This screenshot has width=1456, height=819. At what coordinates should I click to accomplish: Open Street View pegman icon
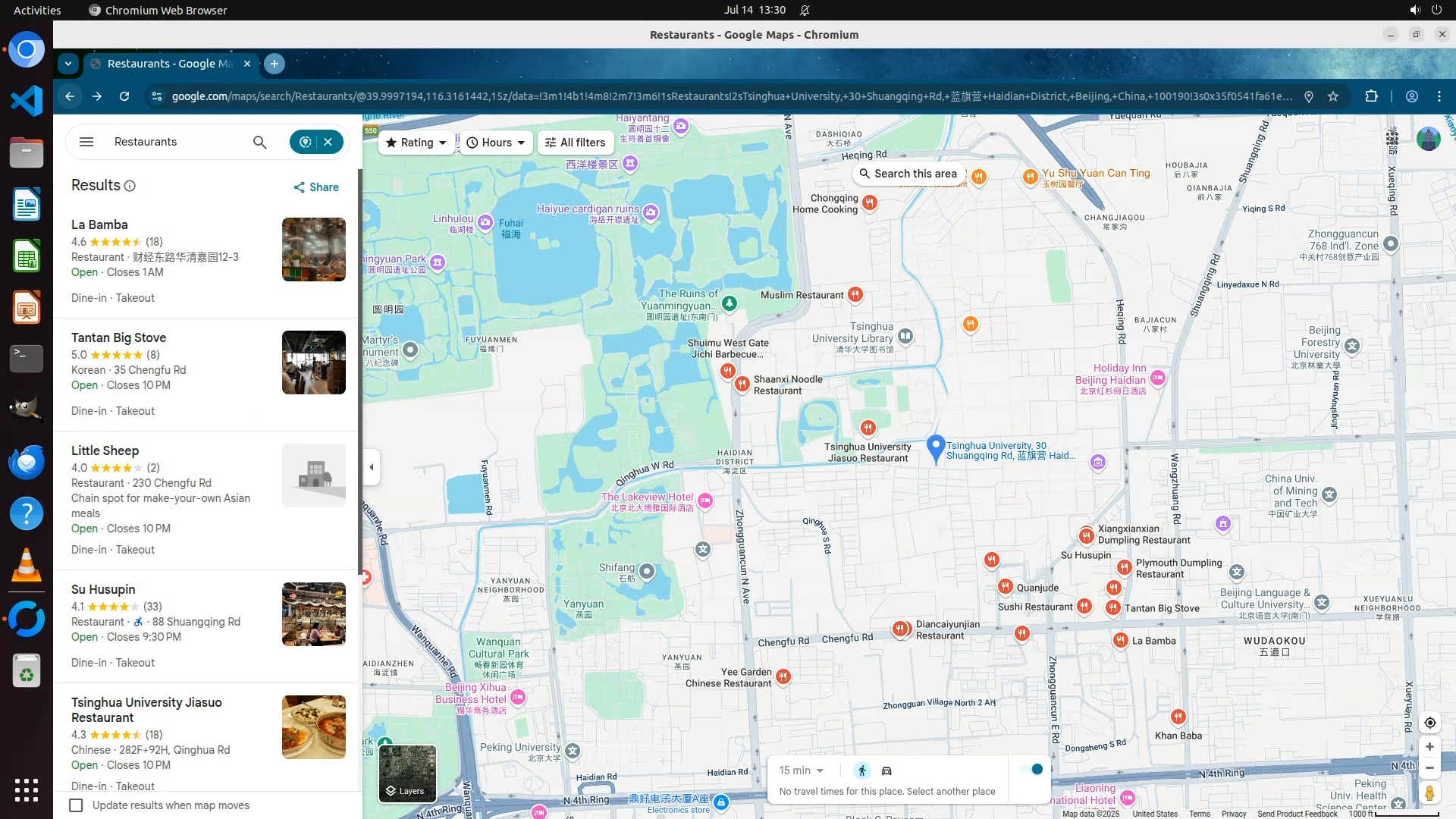[x=1429, y=793]
